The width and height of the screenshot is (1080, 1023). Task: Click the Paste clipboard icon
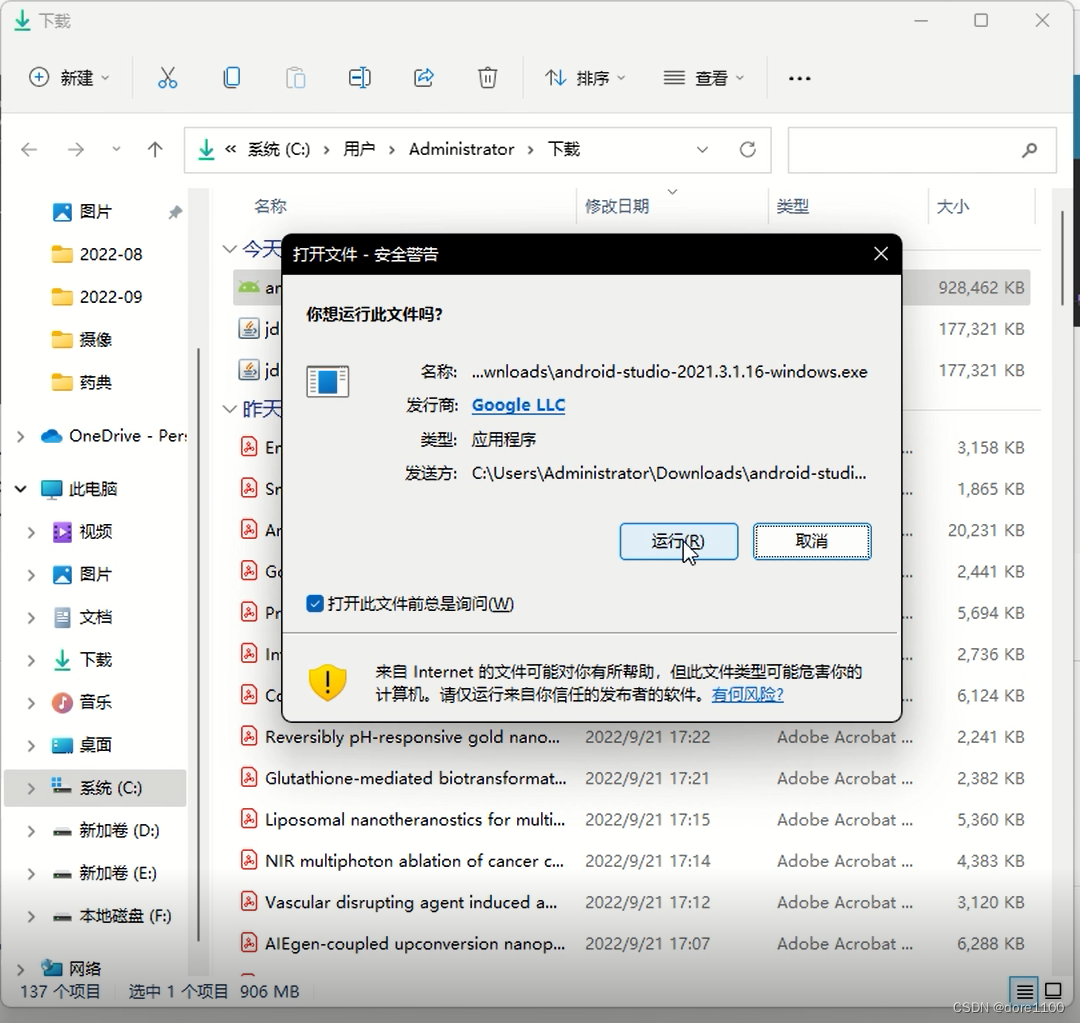(x=295, y=78)
